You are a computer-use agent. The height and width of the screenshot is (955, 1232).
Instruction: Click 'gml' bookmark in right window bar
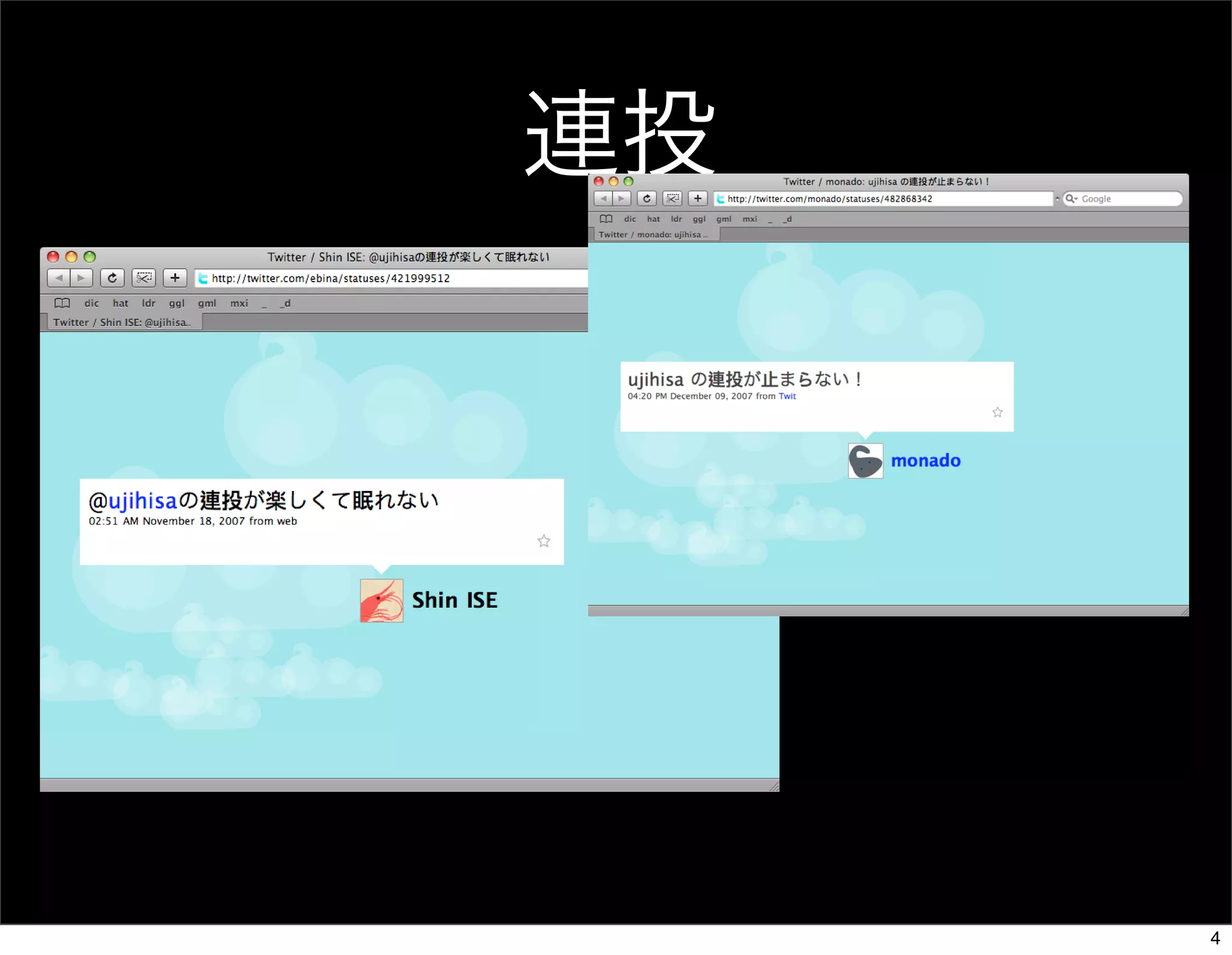click(724, 219)
